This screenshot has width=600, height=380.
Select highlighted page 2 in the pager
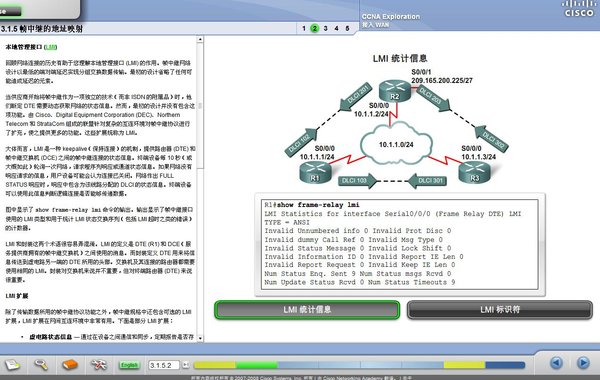coord(315,28)
